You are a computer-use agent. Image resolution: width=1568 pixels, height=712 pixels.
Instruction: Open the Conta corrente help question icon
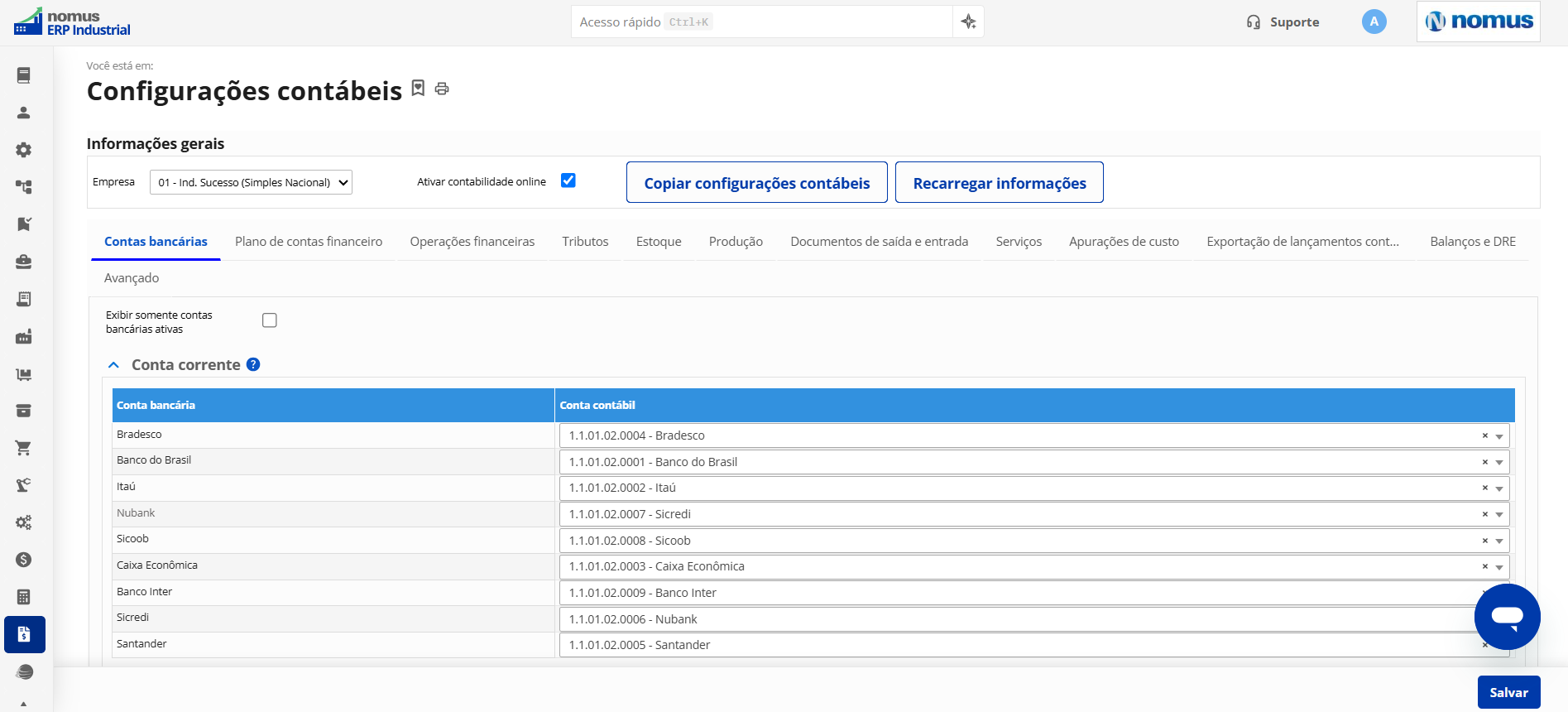click(x=253, y=364)
